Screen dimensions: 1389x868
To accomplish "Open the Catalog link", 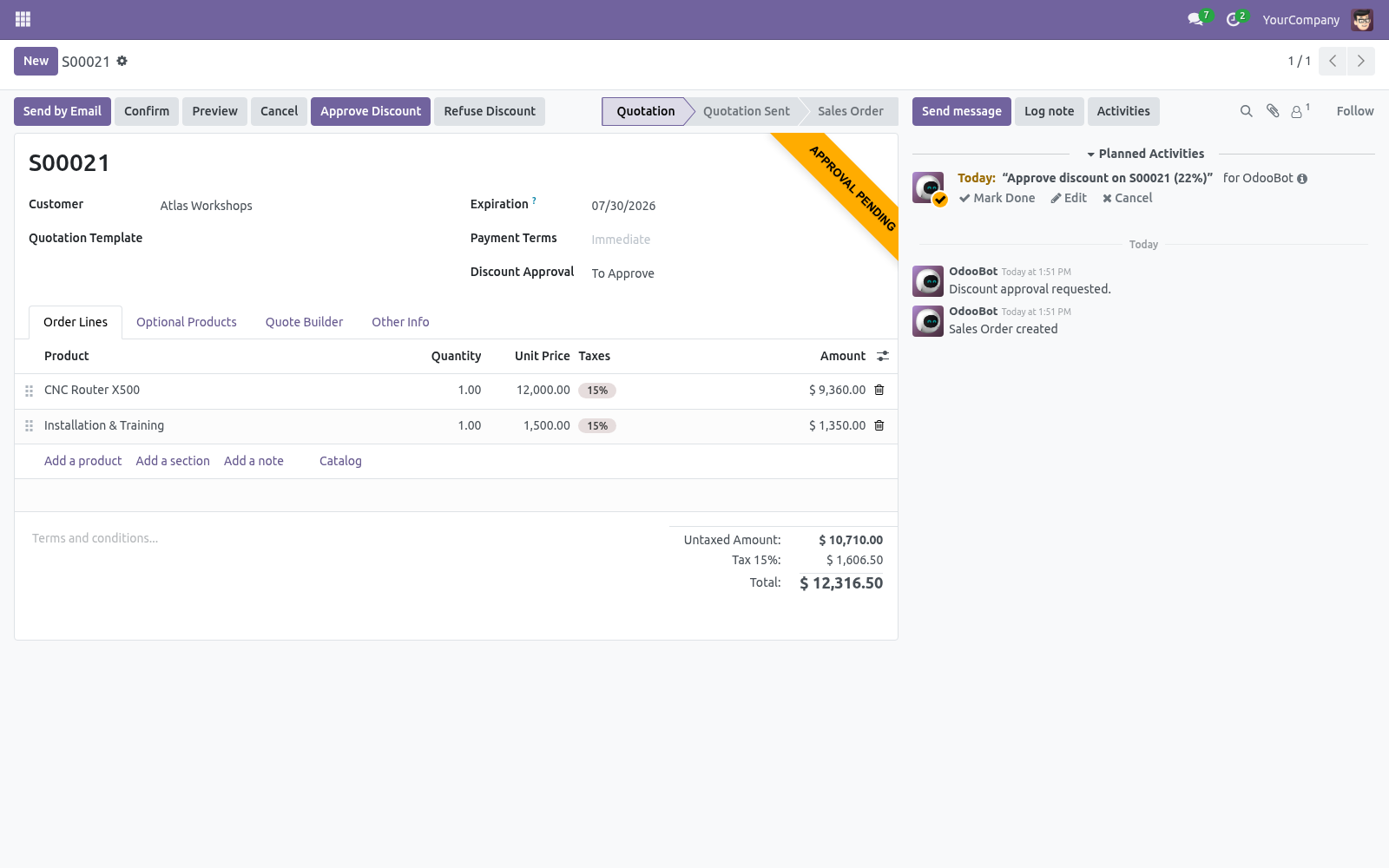I will click(x=340, y=461).
